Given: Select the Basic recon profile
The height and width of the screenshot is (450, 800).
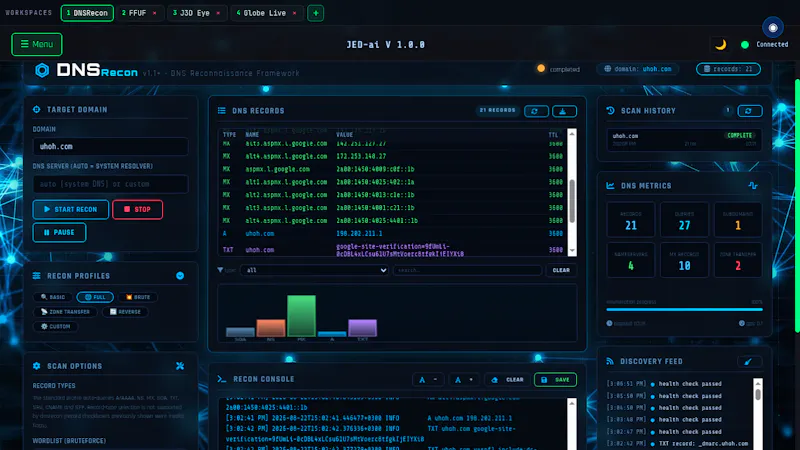Looking at the screenshot, I should (x=53, y=297).
